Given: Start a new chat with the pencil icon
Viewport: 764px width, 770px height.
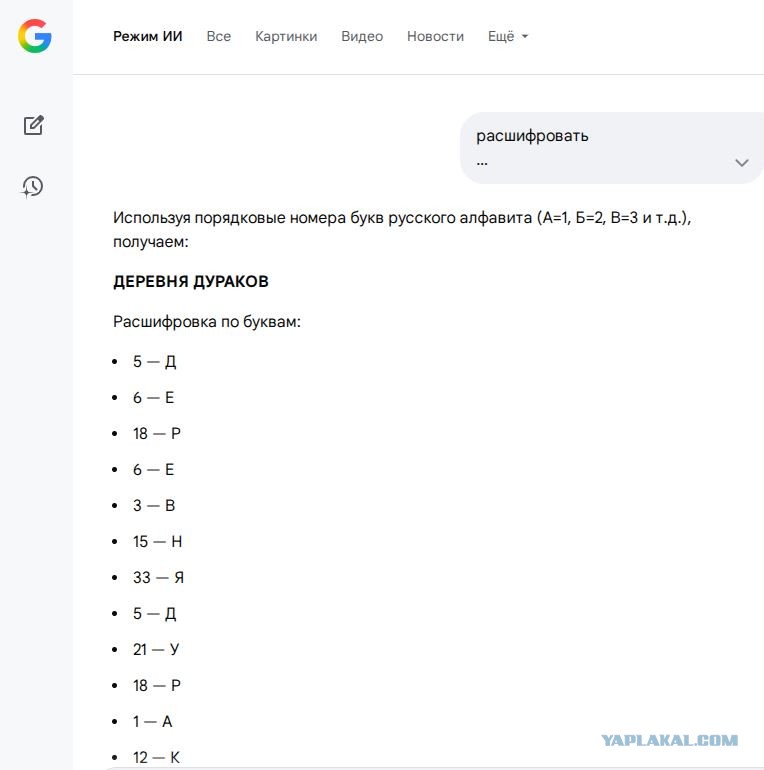Looking at the screenshot, I should pyautogui.click(x=34, y=125).
